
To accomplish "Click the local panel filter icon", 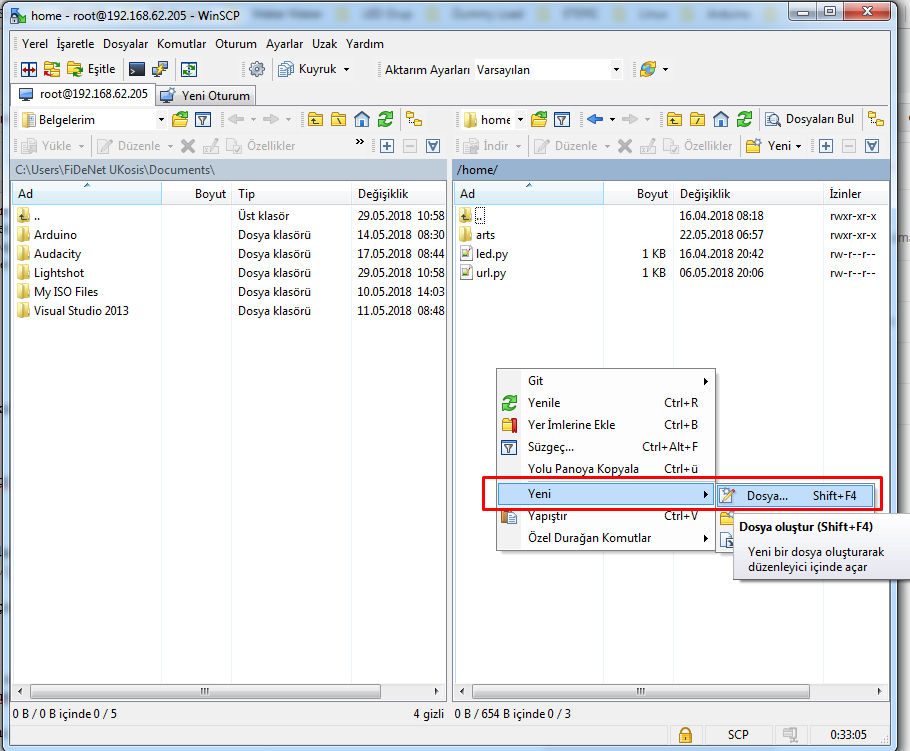I will tap(203, 120).
